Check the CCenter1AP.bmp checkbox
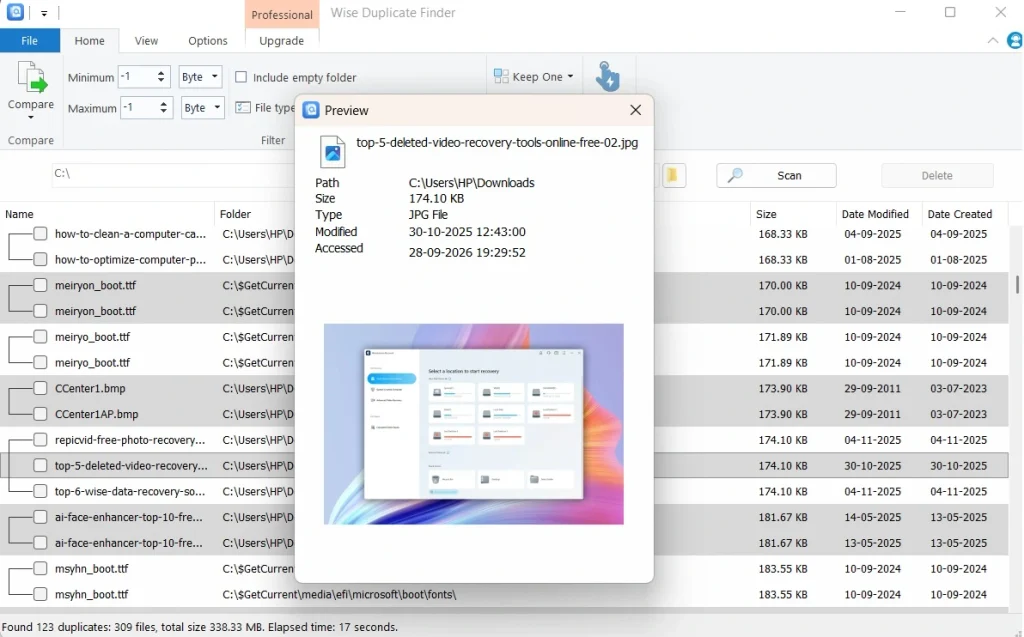This screenshot has height=637, width=1024. (x=40, y=414)
